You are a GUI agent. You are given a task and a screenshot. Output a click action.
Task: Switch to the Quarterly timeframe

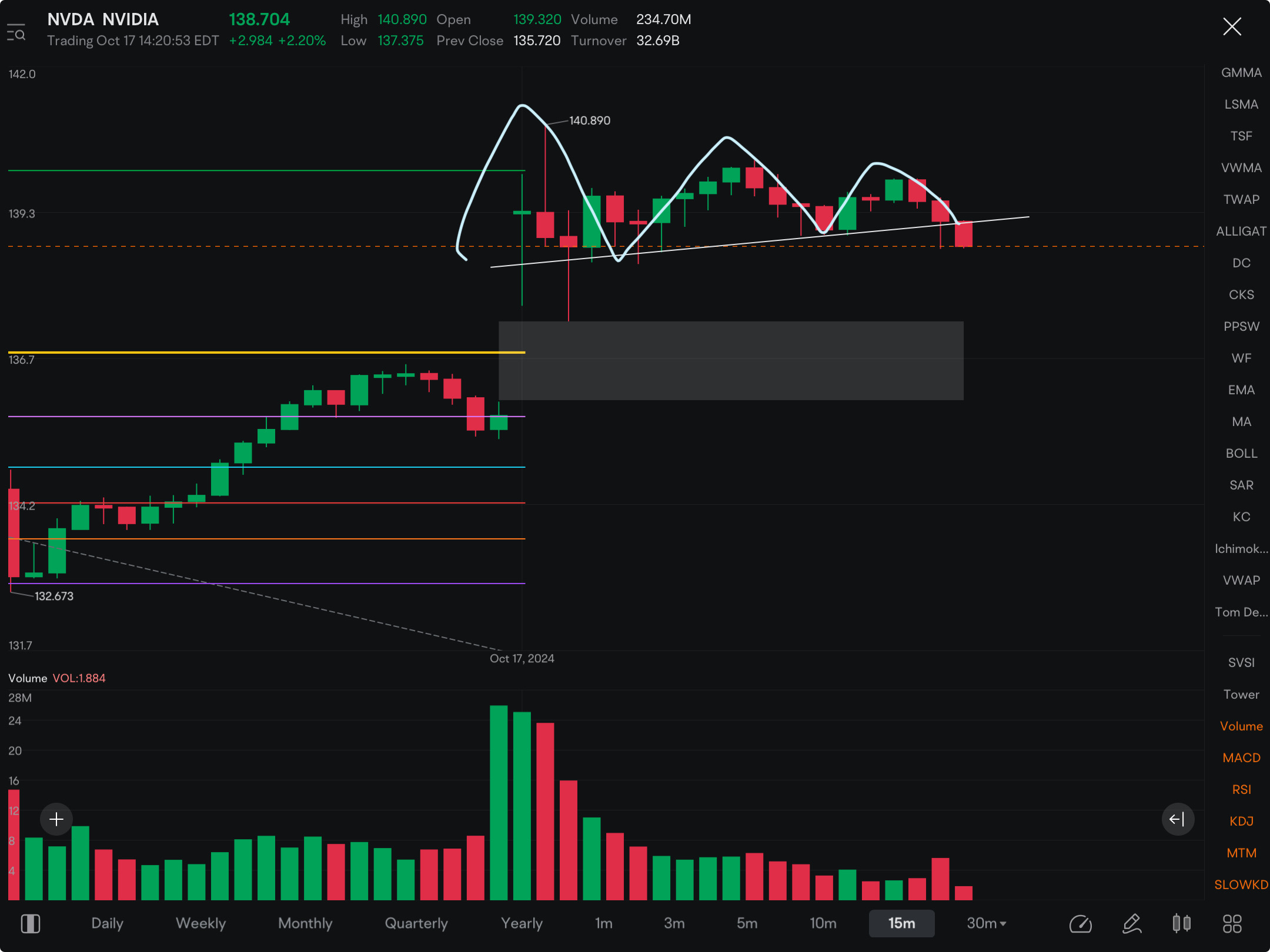pyautogui.click(x=416, y=923)
